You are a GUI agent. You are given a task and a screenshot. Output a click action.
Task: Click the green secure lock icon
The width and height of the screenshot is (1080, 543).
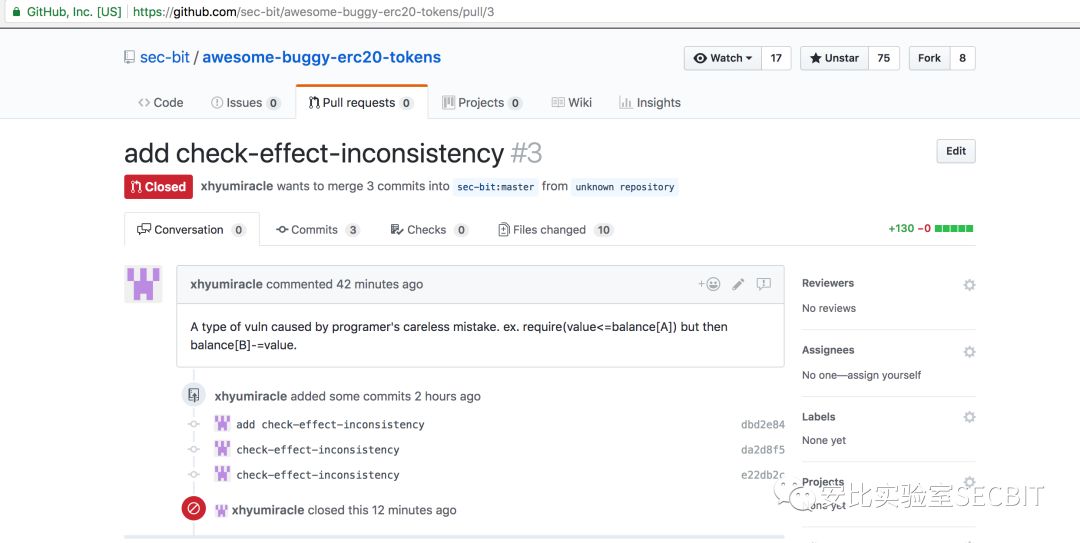coord(13,12)
